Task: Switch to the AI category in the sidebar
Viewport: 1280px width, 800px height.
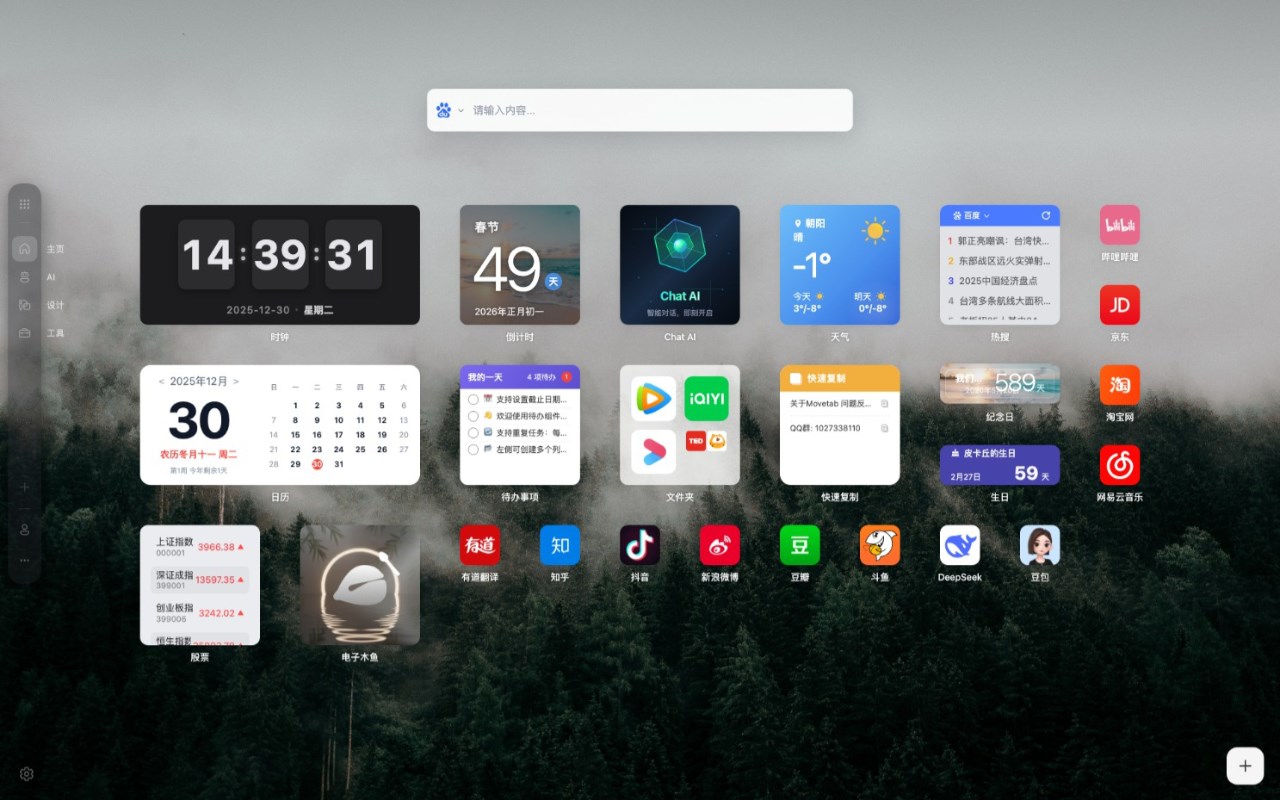Action: tap(25, 276)
